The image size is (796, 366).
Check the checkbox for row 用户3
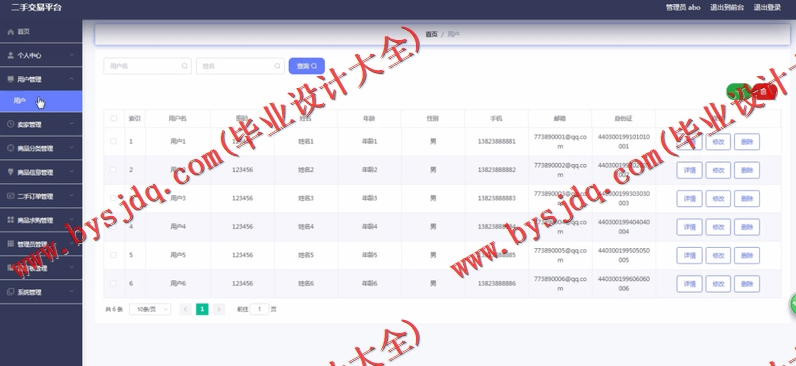coord(113,198)
